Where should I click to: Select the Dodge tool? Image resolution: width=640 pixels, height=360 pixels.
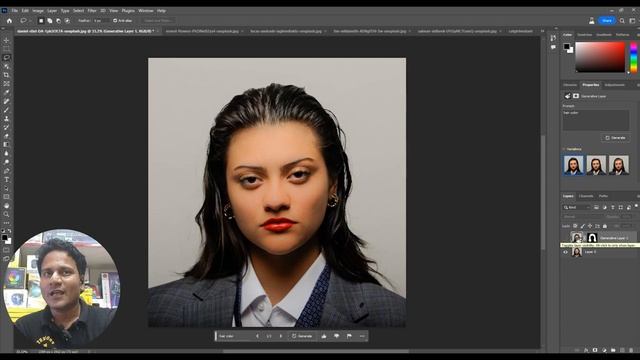[x=6, y=162]
